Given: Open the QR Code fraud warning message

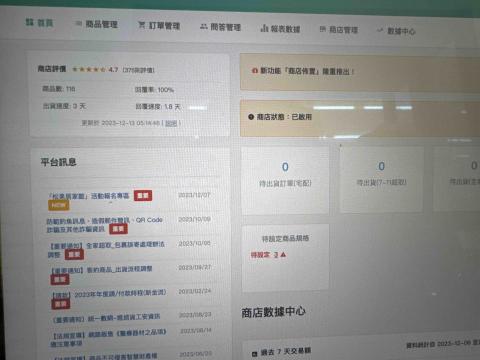Looking at the screenshot, I should [104, 225].
